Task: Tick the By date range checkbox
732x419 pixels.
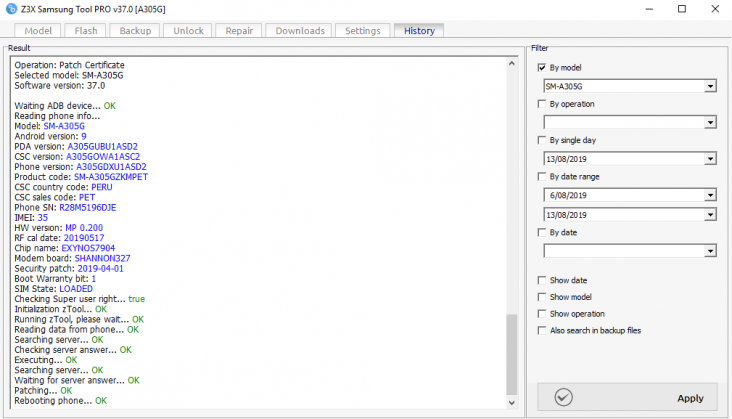Action: pos(542,176)
